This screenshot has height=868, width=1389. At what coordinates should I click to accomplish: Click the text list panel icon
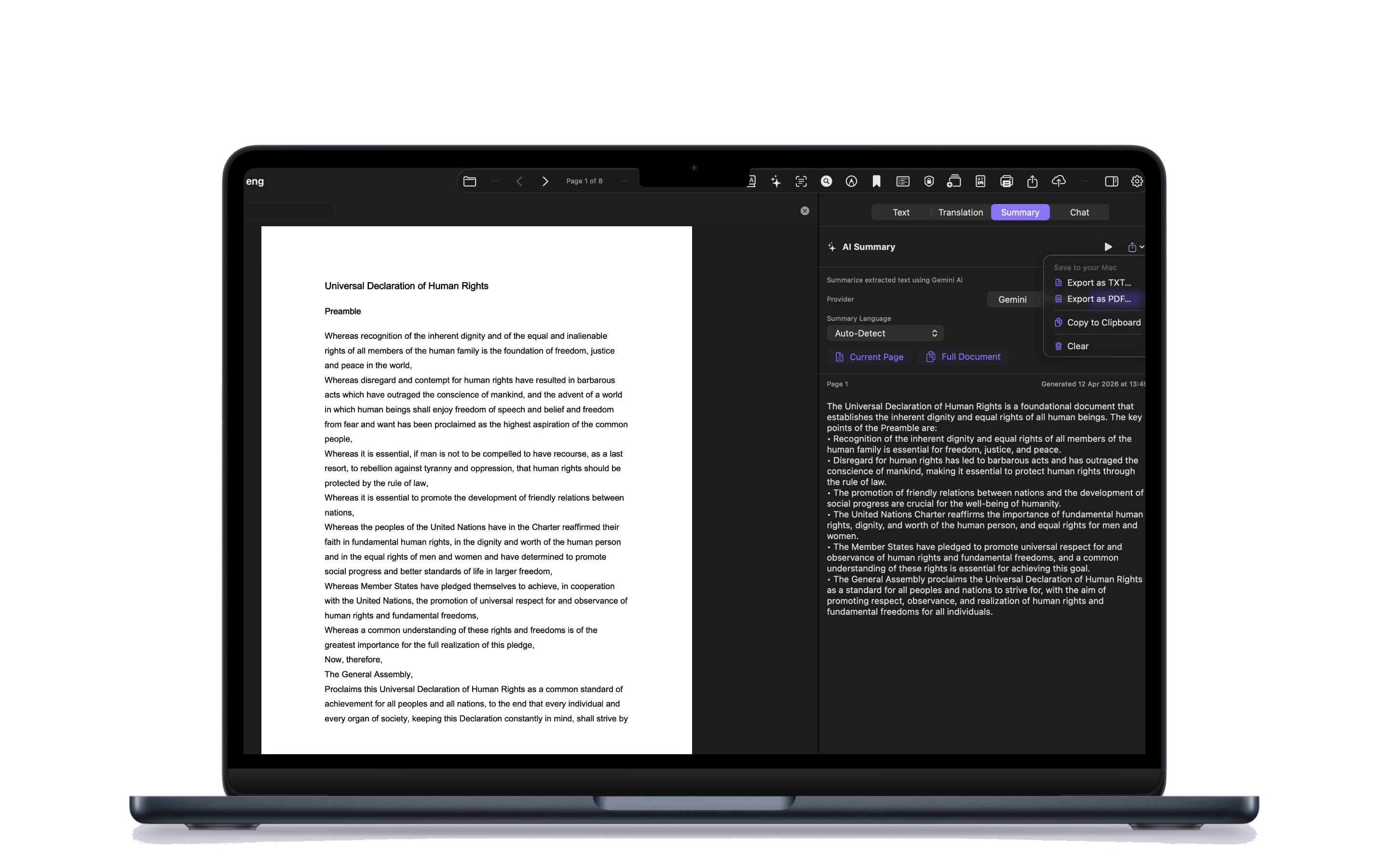(902, 181)
